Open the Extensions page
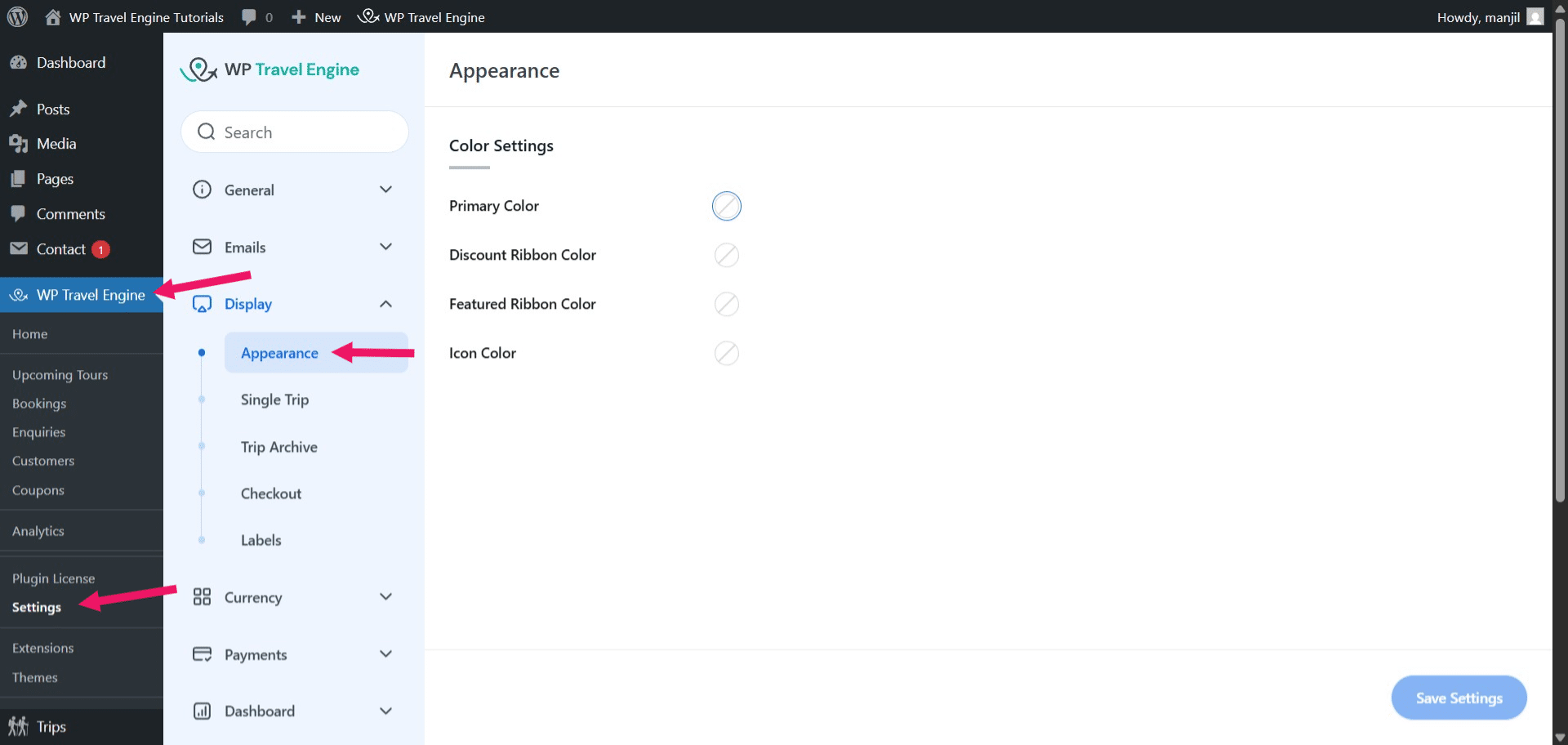 [42, 648]
